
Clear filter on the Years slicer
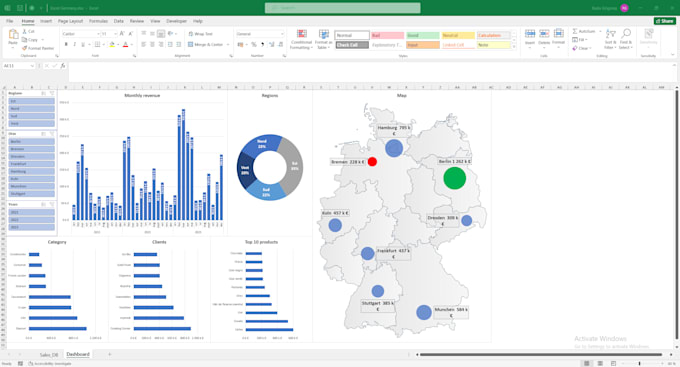point(52,204)
